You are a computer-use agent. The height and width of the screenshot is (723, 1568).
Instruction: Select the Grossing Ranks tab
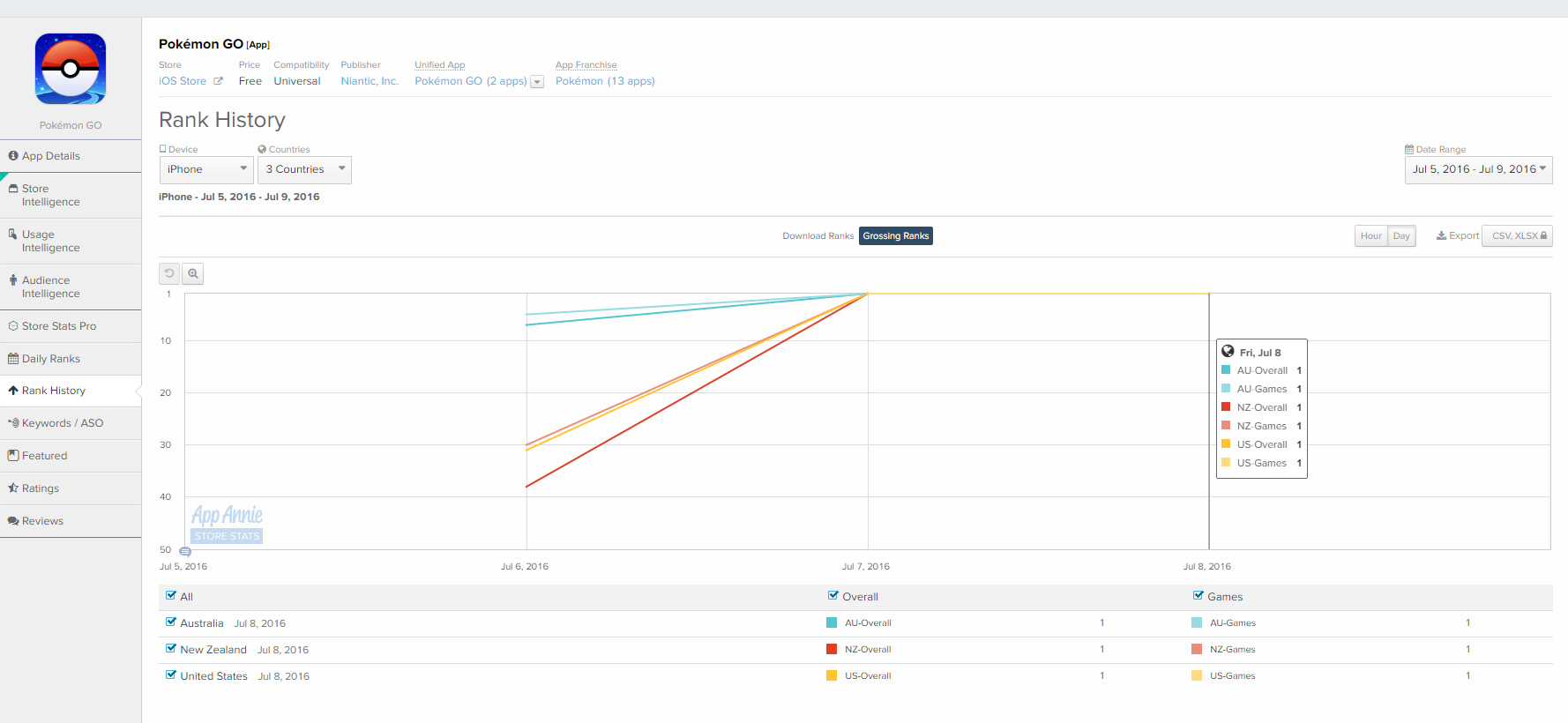895,235
